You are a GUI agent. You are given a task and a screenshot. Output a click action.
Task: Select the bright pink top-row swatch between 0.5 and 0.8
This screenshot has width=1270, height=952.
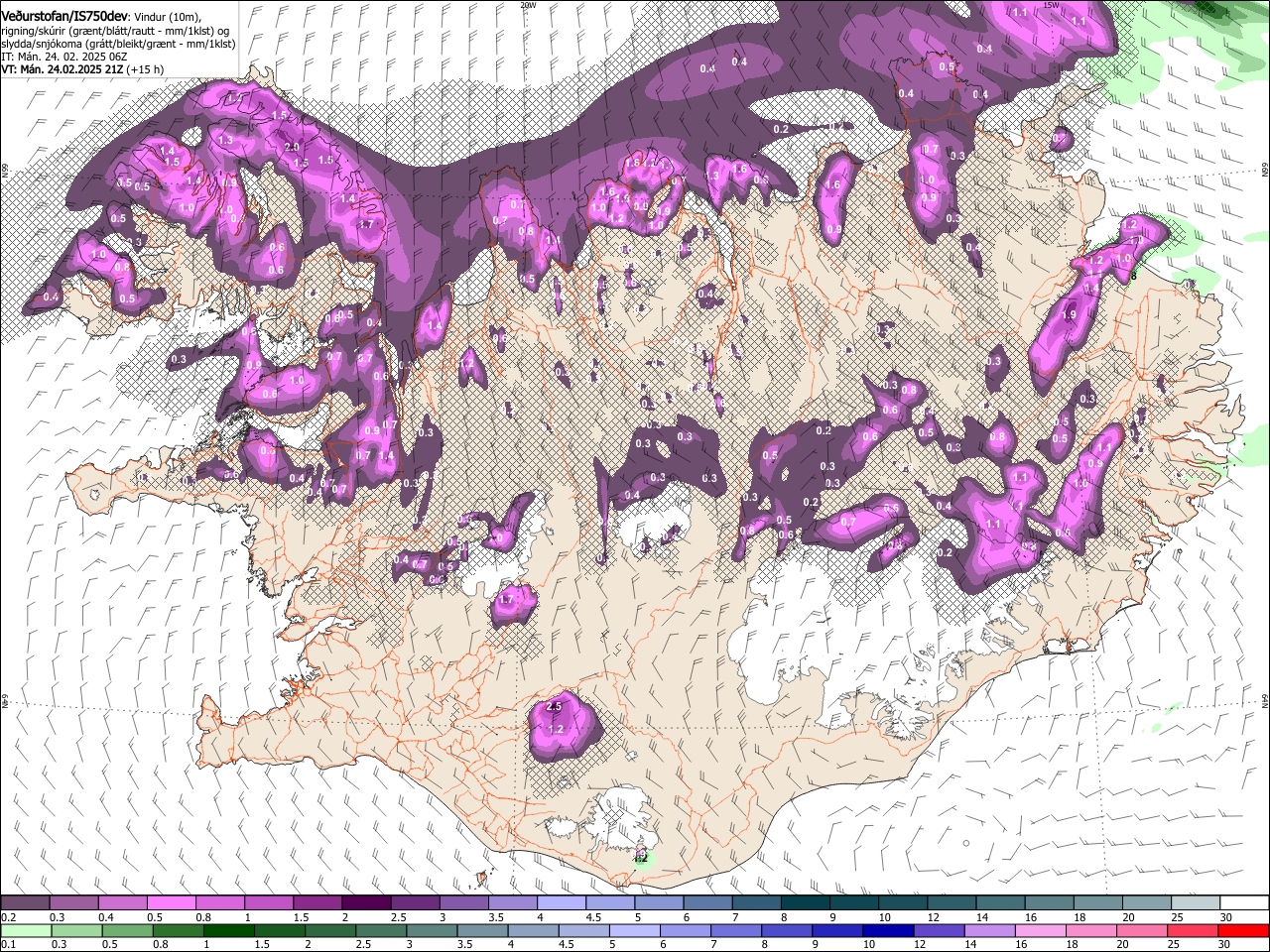click(171, 903)
